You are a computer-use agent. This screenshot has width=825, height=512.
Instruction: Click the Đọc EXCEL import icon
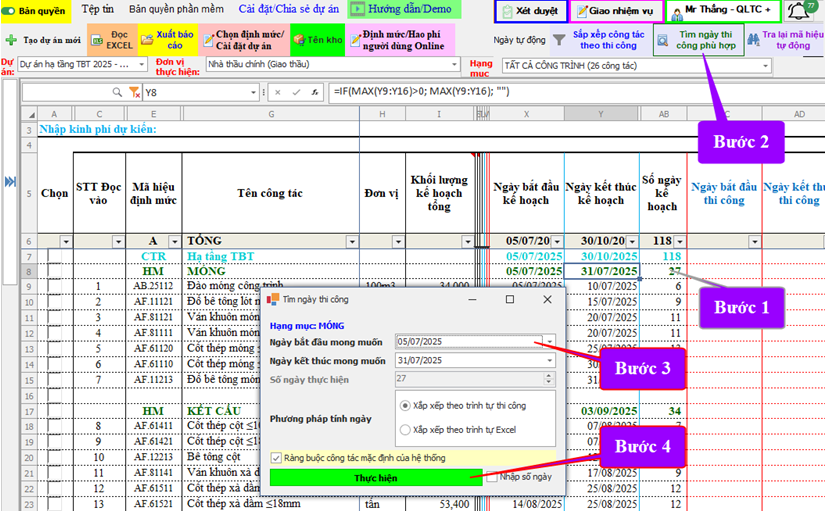pos(98,40)
